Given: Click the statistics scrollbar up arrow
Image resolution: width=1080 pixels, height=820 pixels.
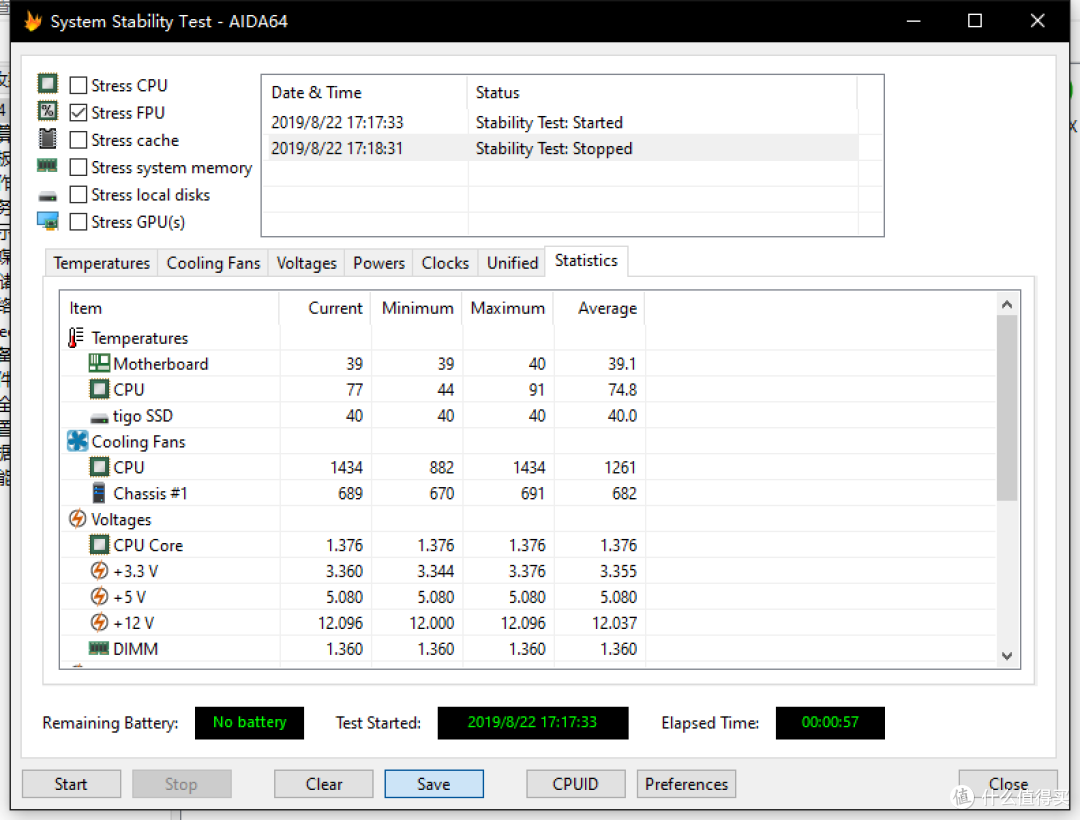Looking at the screenshot, I should 1007,304.
